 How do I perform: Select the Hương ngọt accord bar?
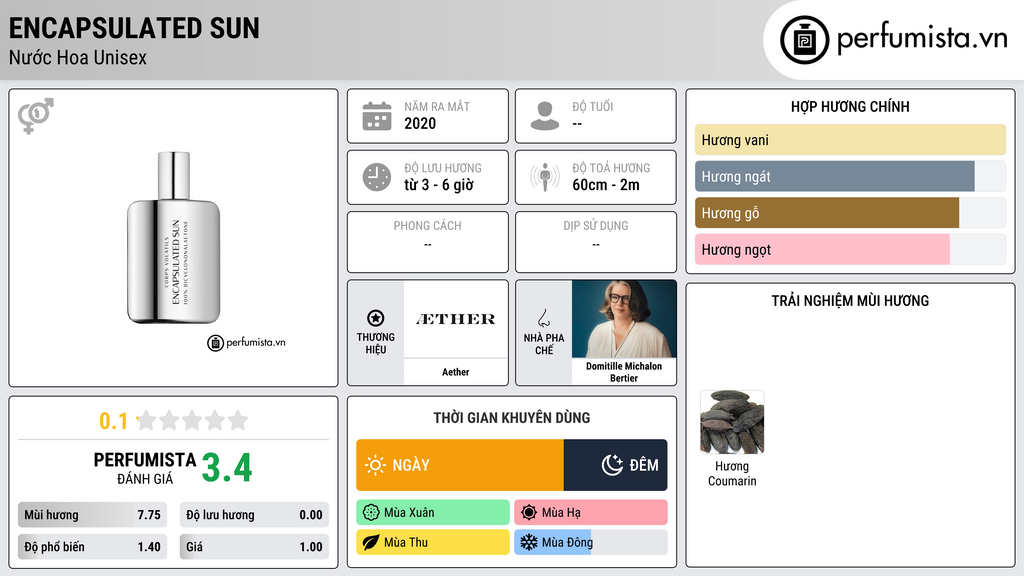tap(850, 249)
